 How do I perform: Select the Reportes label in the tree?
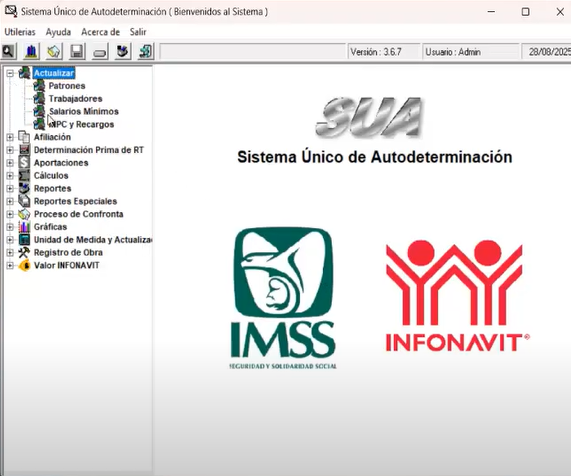tap(52, 188)
